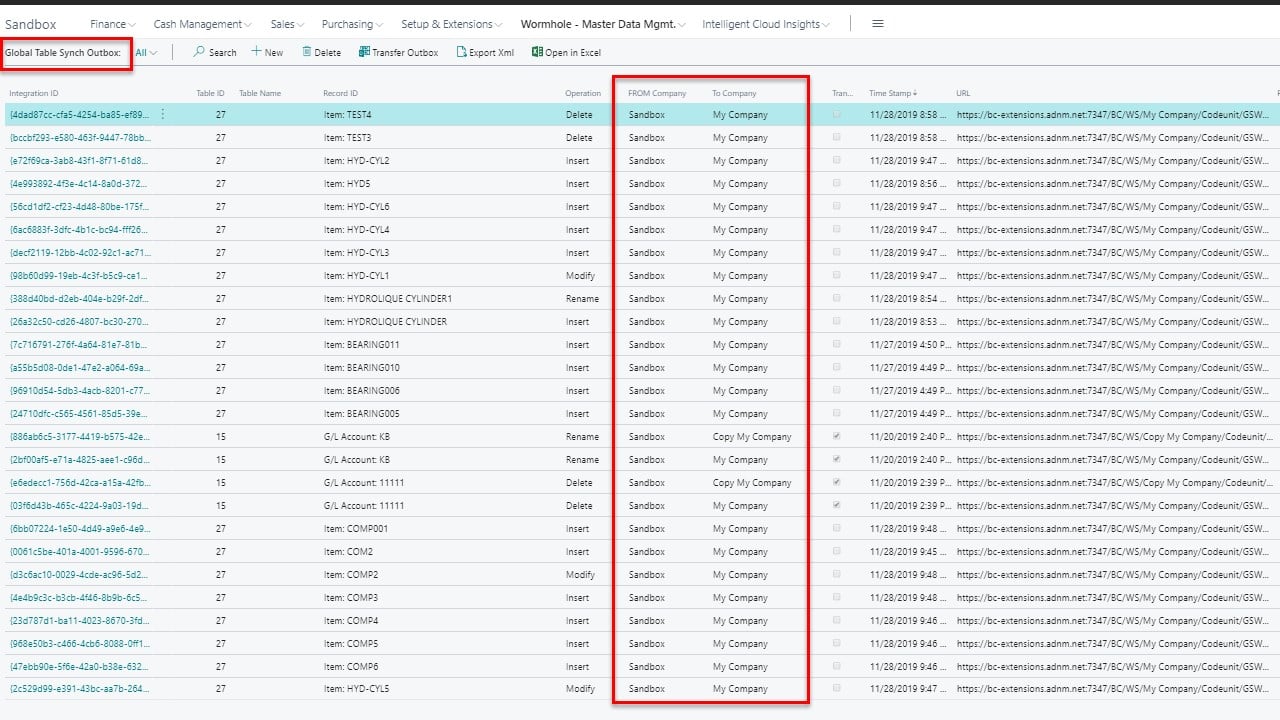Expand Intelligent Cloud Insights menu
This screenshot has height=720, width=1280.
[766, 24]
